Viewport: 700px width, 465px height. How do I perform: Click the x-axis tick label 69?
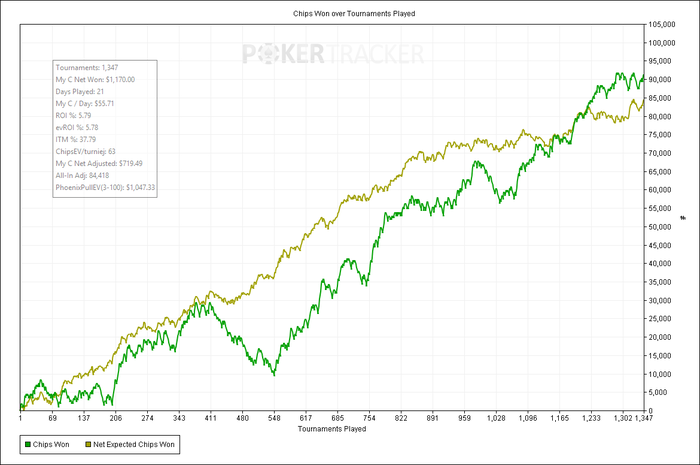(x=53, y=418)
